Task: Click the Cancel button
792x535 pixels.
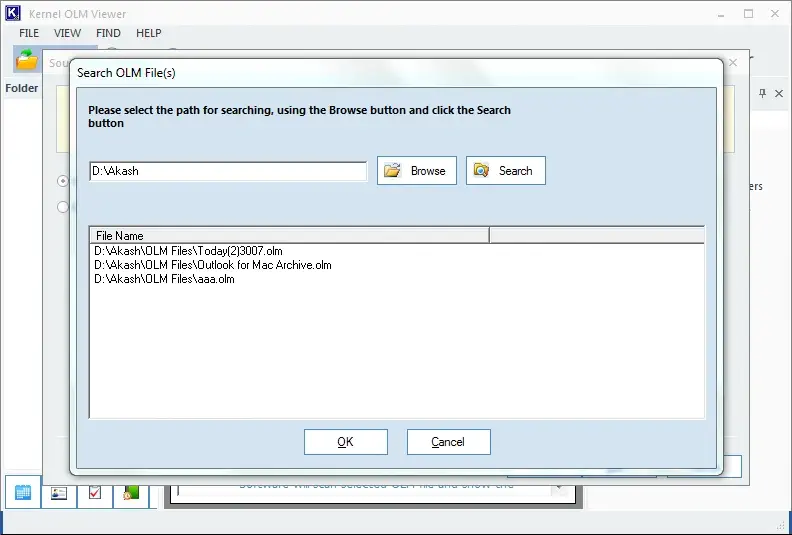Action: (x=449, y=442)
